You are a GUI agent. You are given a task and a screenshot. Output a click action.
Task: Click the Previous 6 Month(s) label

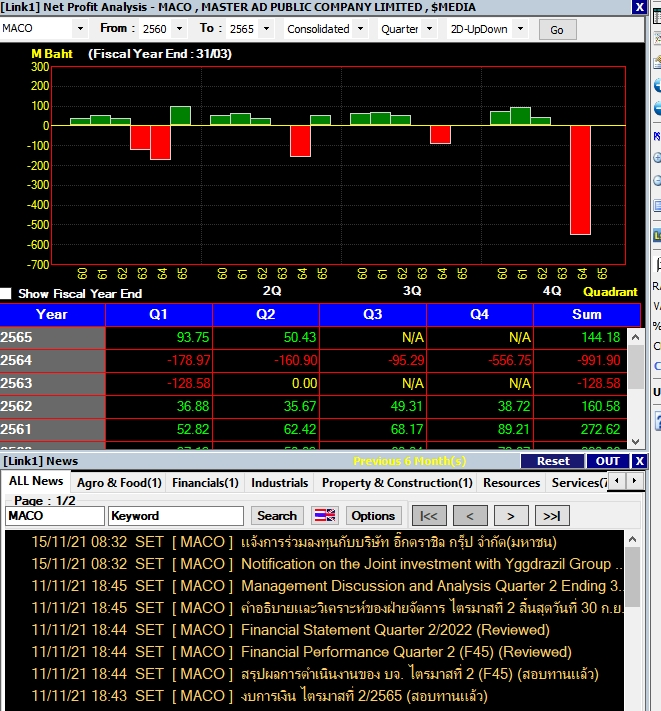[409, 461]
